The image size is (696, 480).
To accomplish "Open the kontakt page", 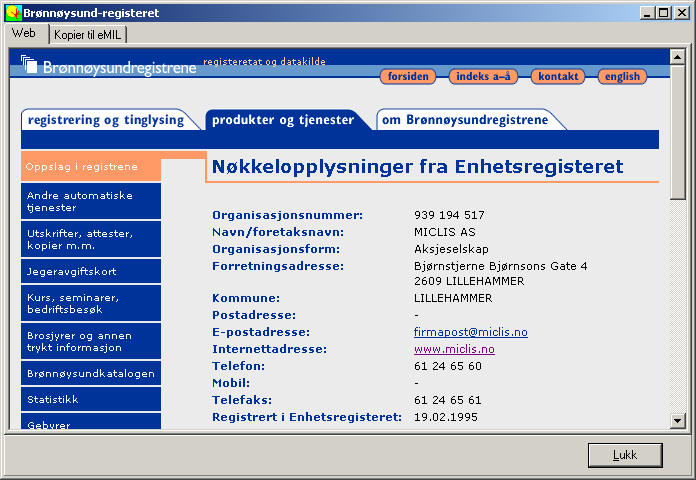I will tap(558, 76).
